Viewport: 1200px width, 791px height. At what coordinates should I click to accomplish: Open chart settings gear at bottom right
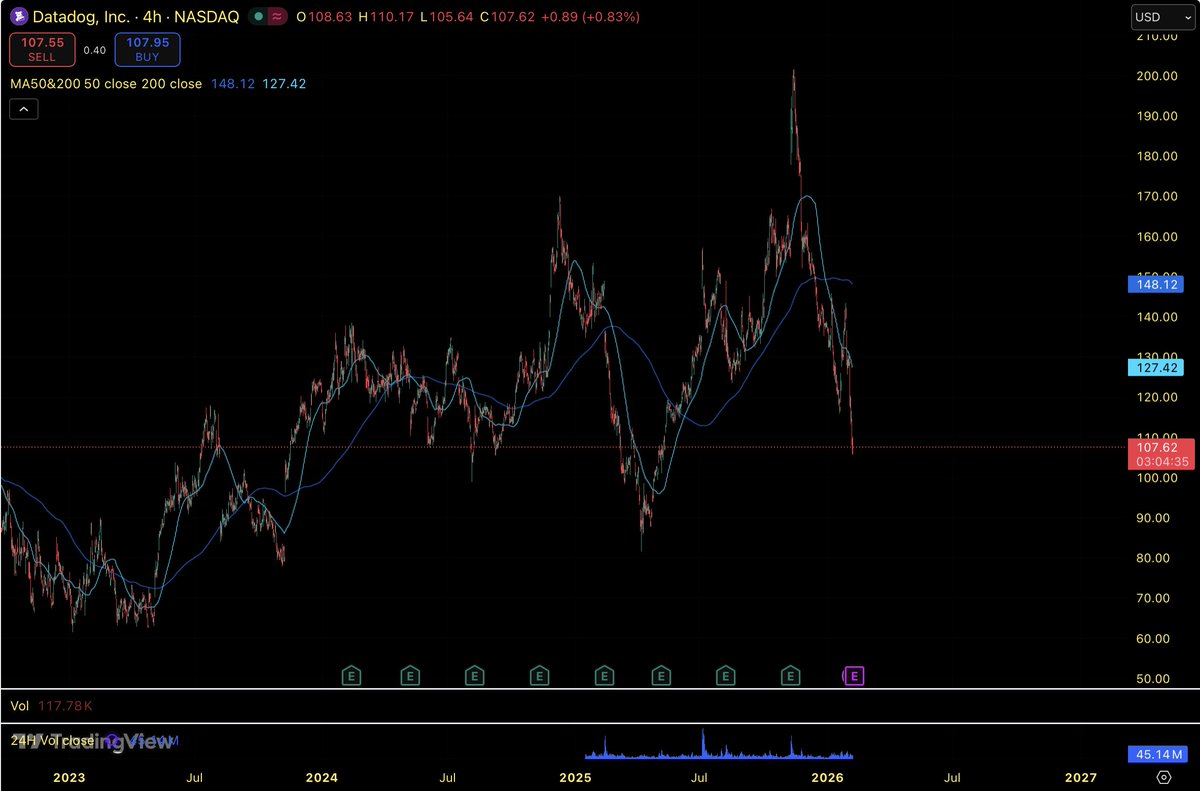pos(1163,777)
